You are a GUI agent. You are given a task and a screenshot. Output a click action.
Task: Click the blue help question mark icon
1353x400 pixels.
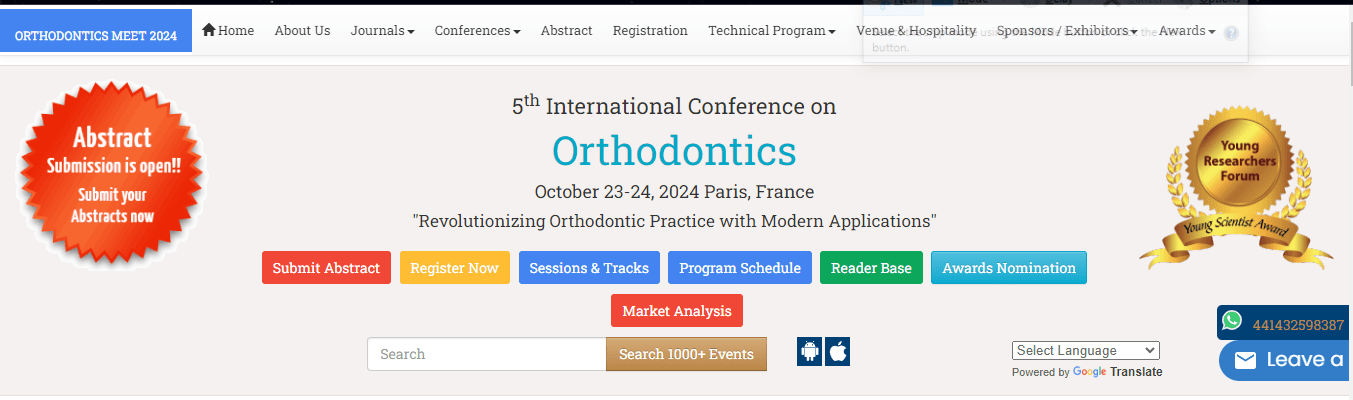1231,33
